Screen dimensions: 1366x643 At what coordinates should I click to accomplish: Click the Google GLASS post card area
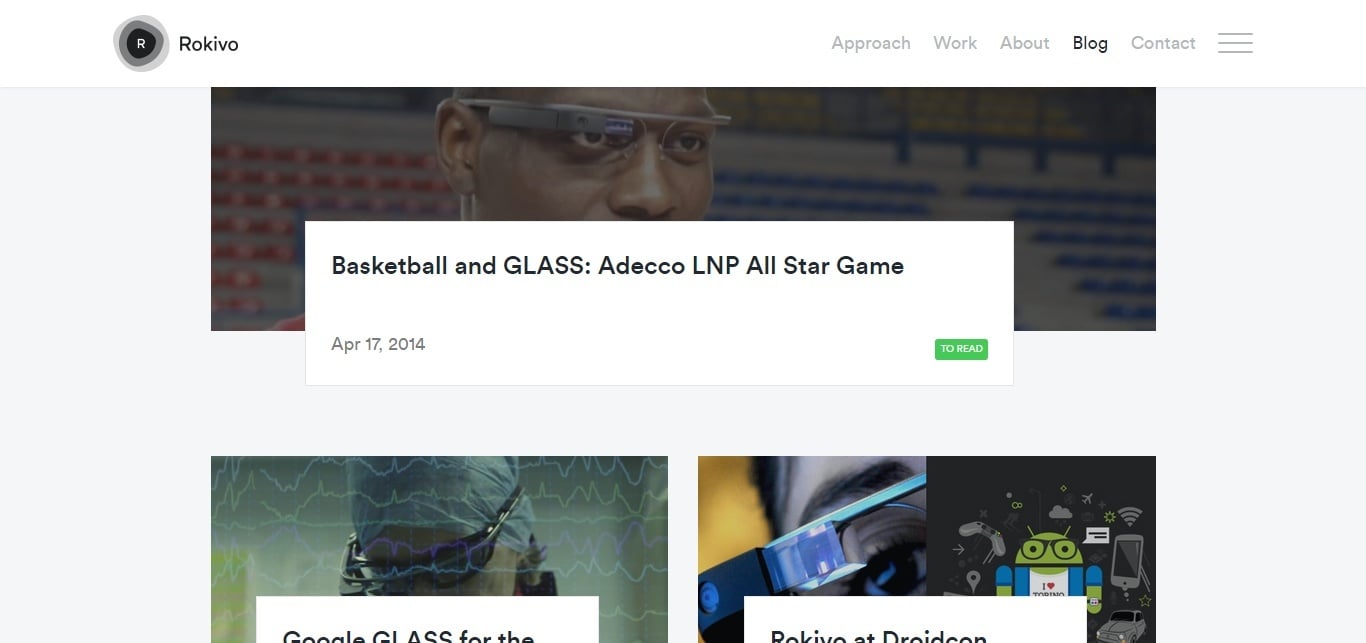(427, 620)
